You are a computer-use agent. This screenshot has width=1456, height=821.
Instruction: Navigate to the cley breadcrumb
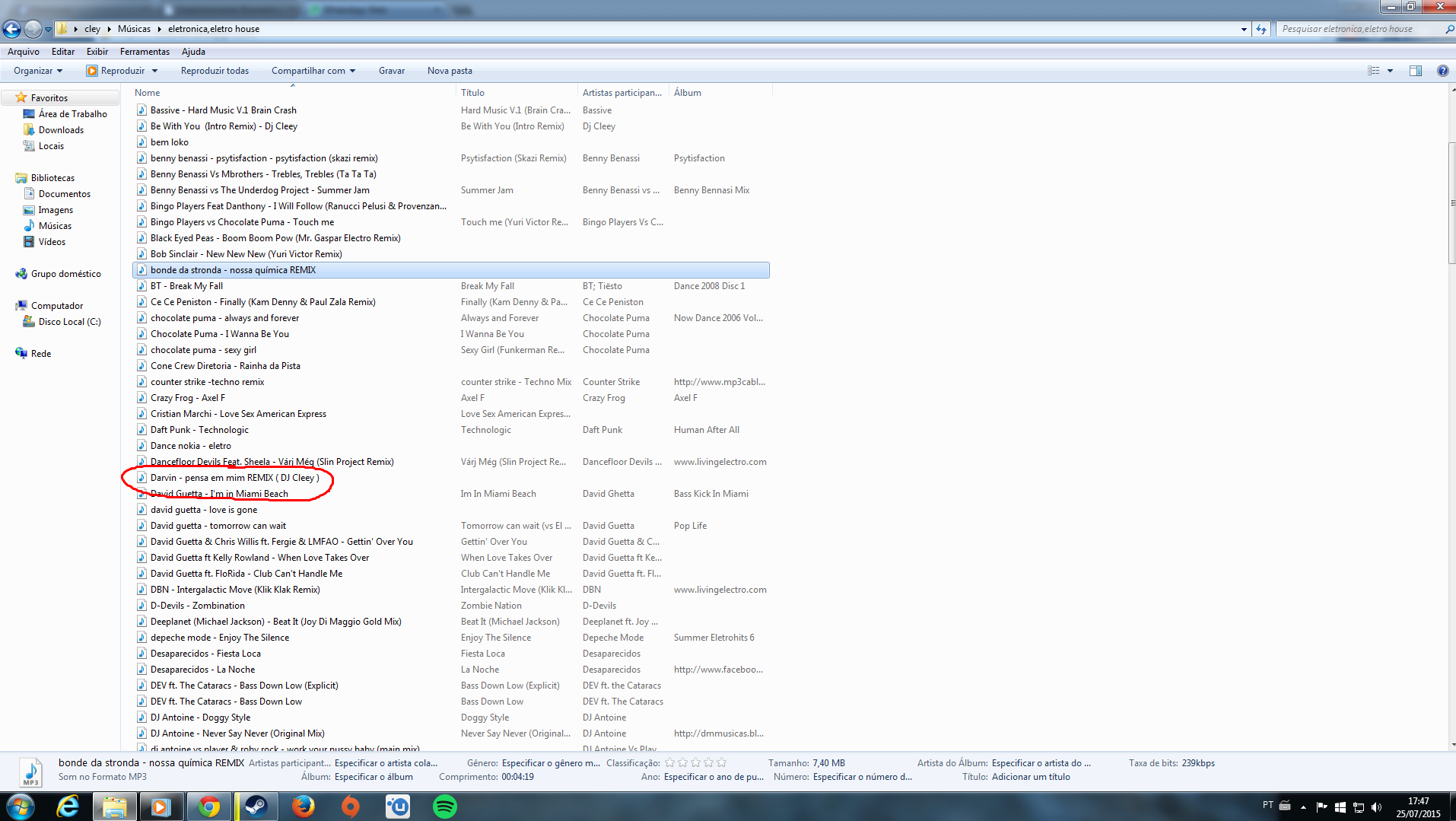(92, 29)
